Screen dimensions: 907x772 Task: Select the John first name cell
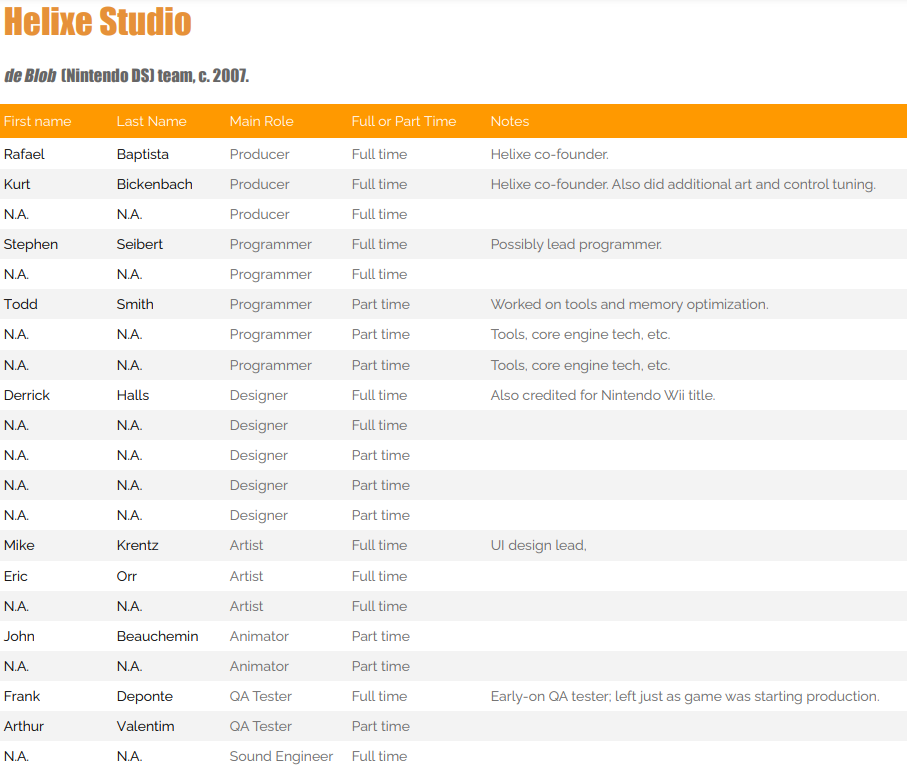tap(19, 637)
